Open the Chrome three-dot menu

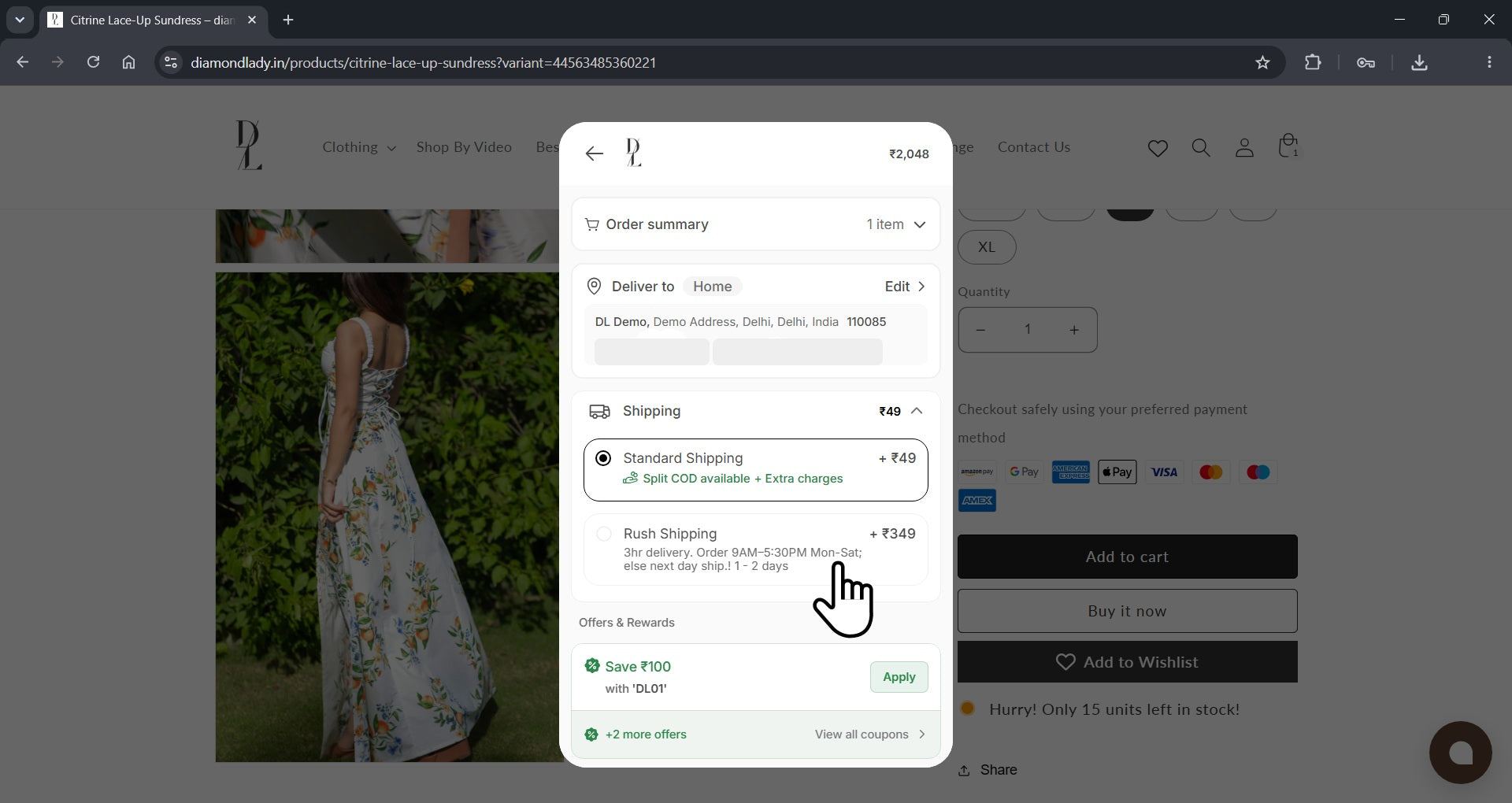click(x=1489, y=62)
